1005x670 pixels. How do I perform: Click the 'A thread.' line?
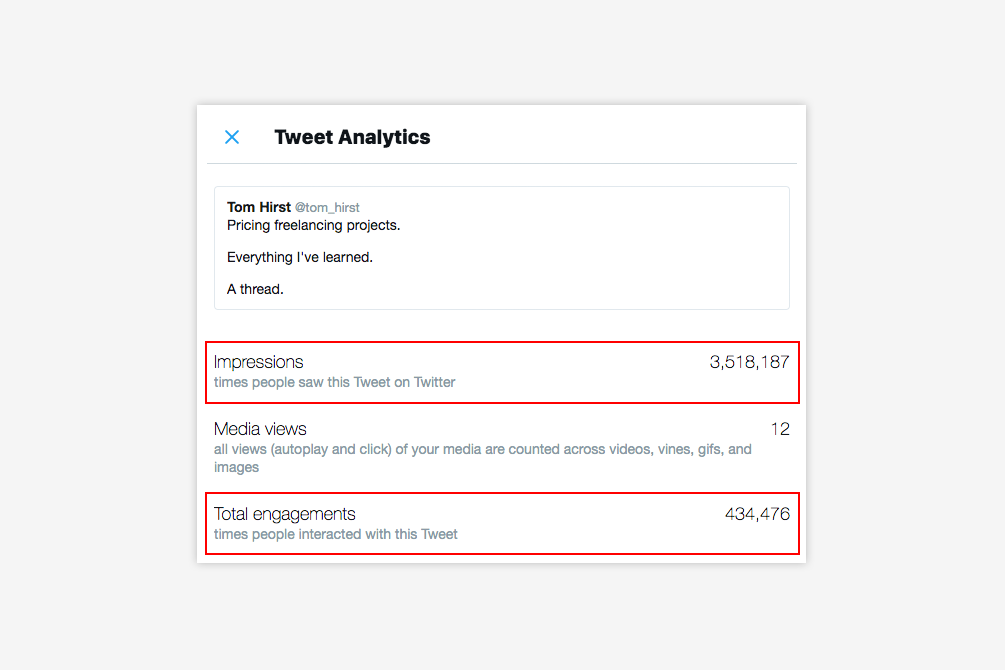255,289
